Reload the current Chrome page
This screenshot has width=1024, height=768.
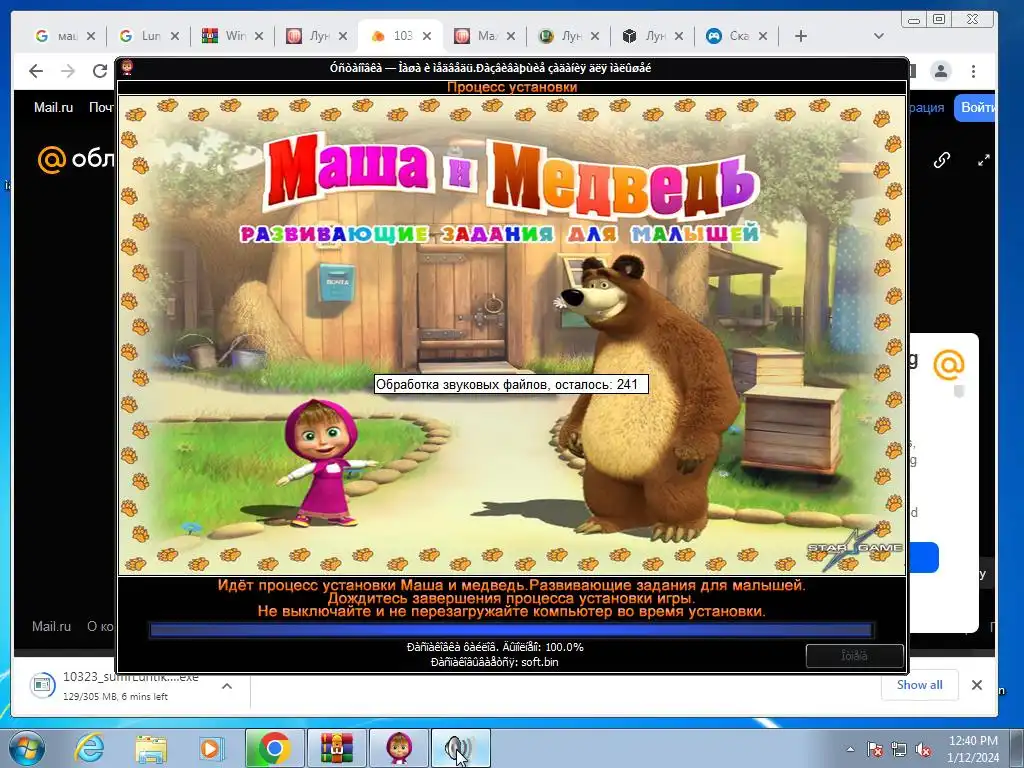point(99,71)
